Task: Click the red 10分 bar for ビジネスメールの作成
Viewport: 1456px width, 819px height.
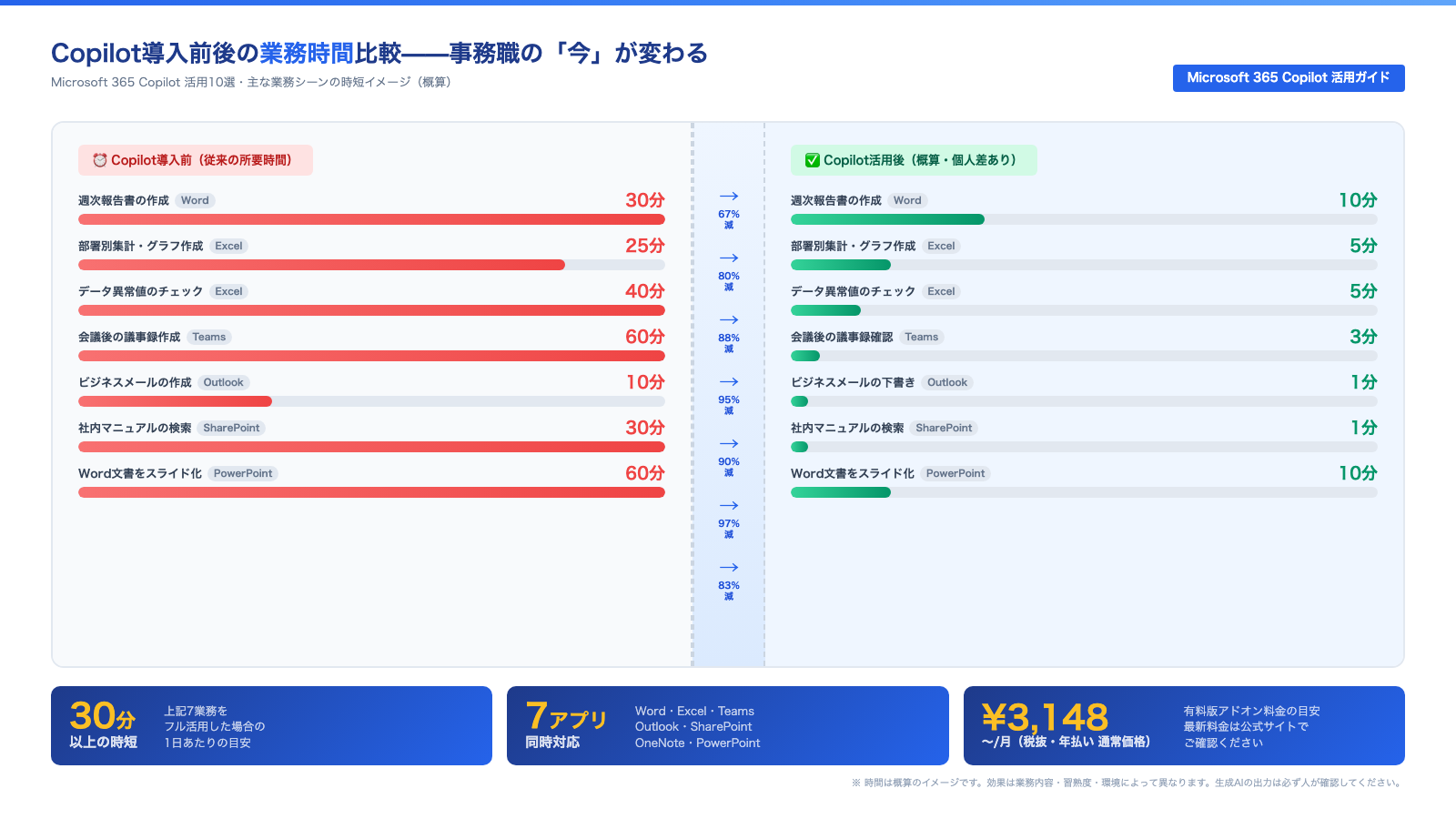Action: [175, 401]
